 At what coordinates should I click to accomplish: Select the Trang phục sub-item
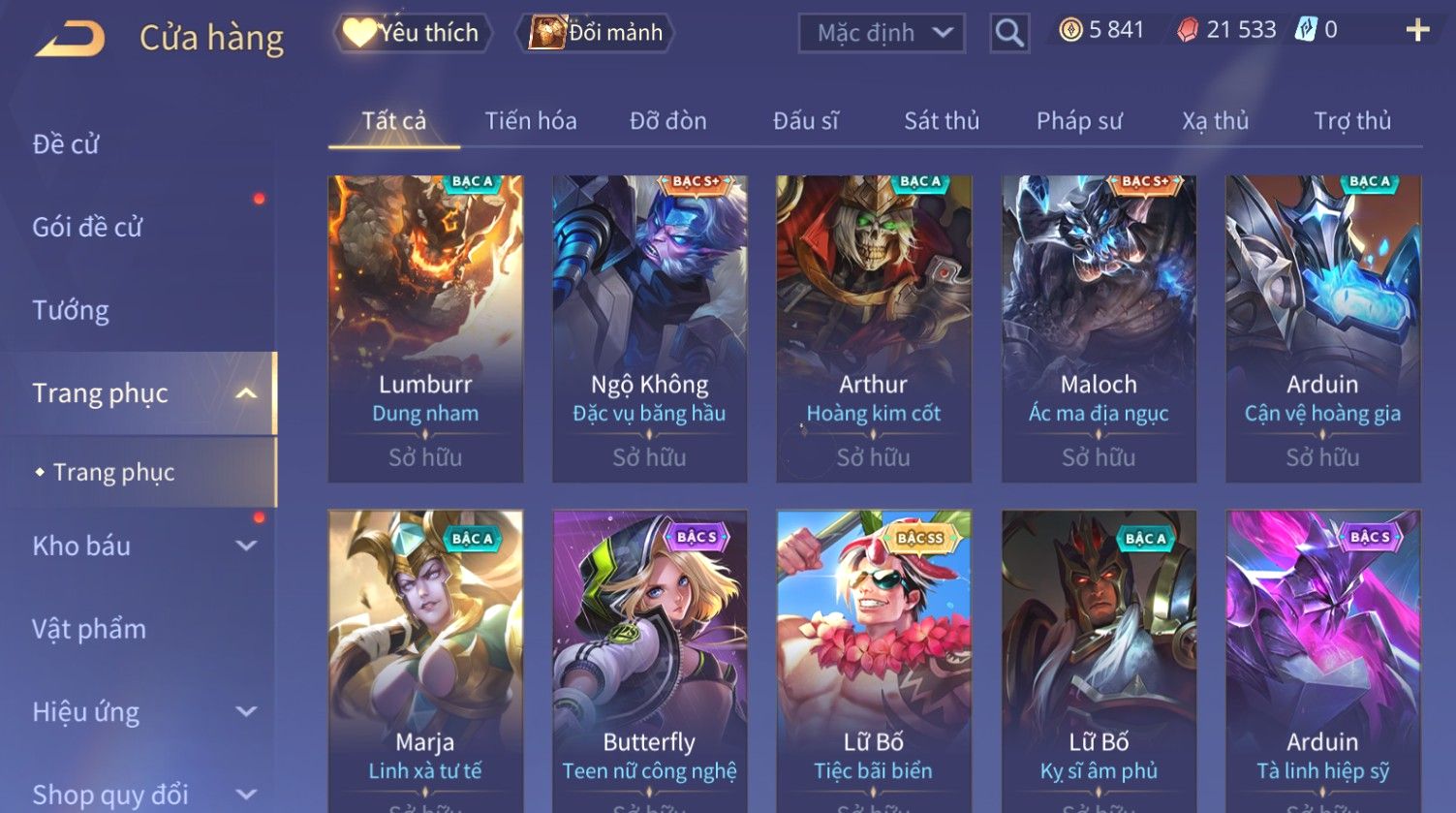click(113, 472)
